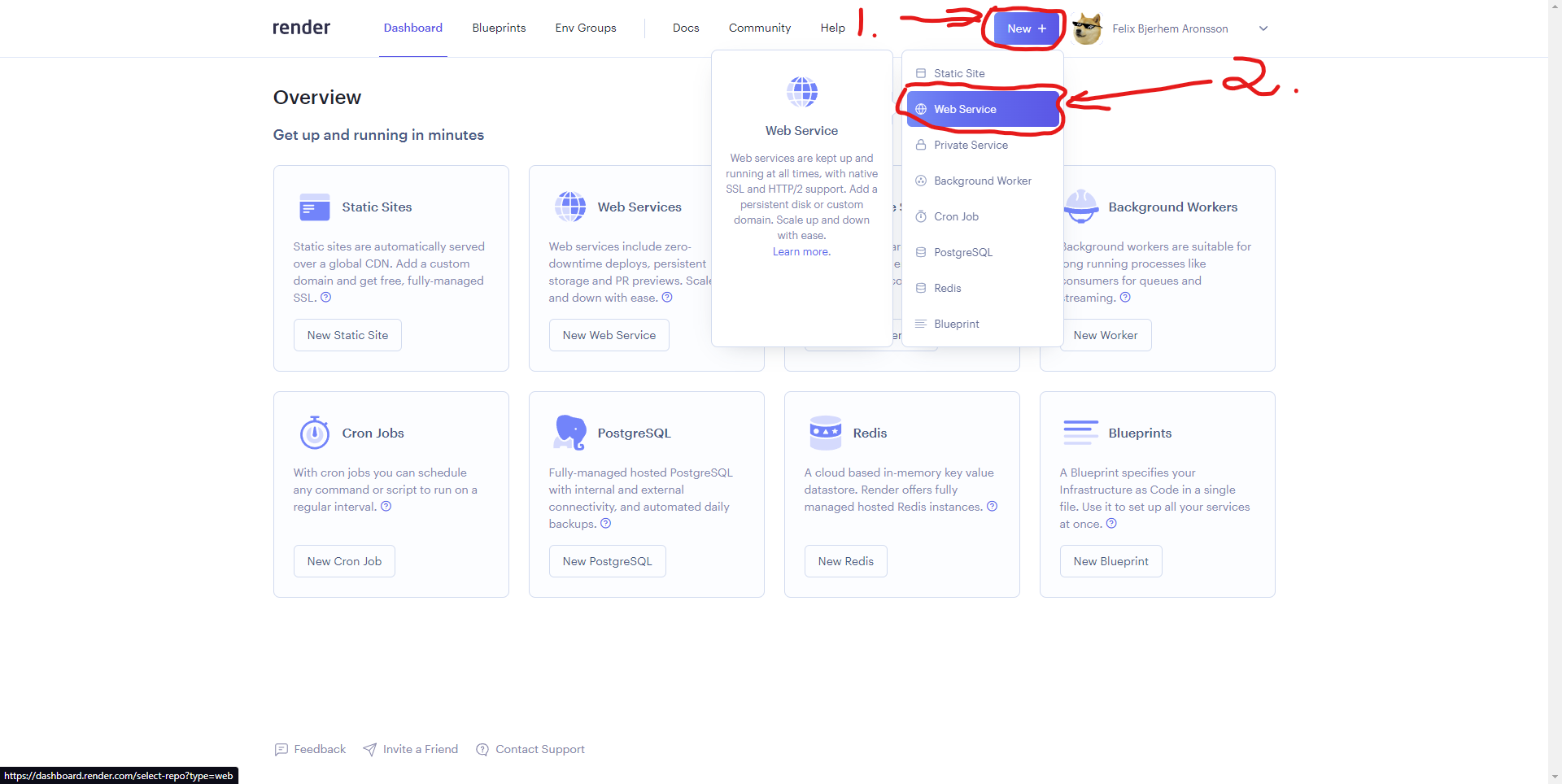Open help icon in Blueprints description

click(1111, 524)
